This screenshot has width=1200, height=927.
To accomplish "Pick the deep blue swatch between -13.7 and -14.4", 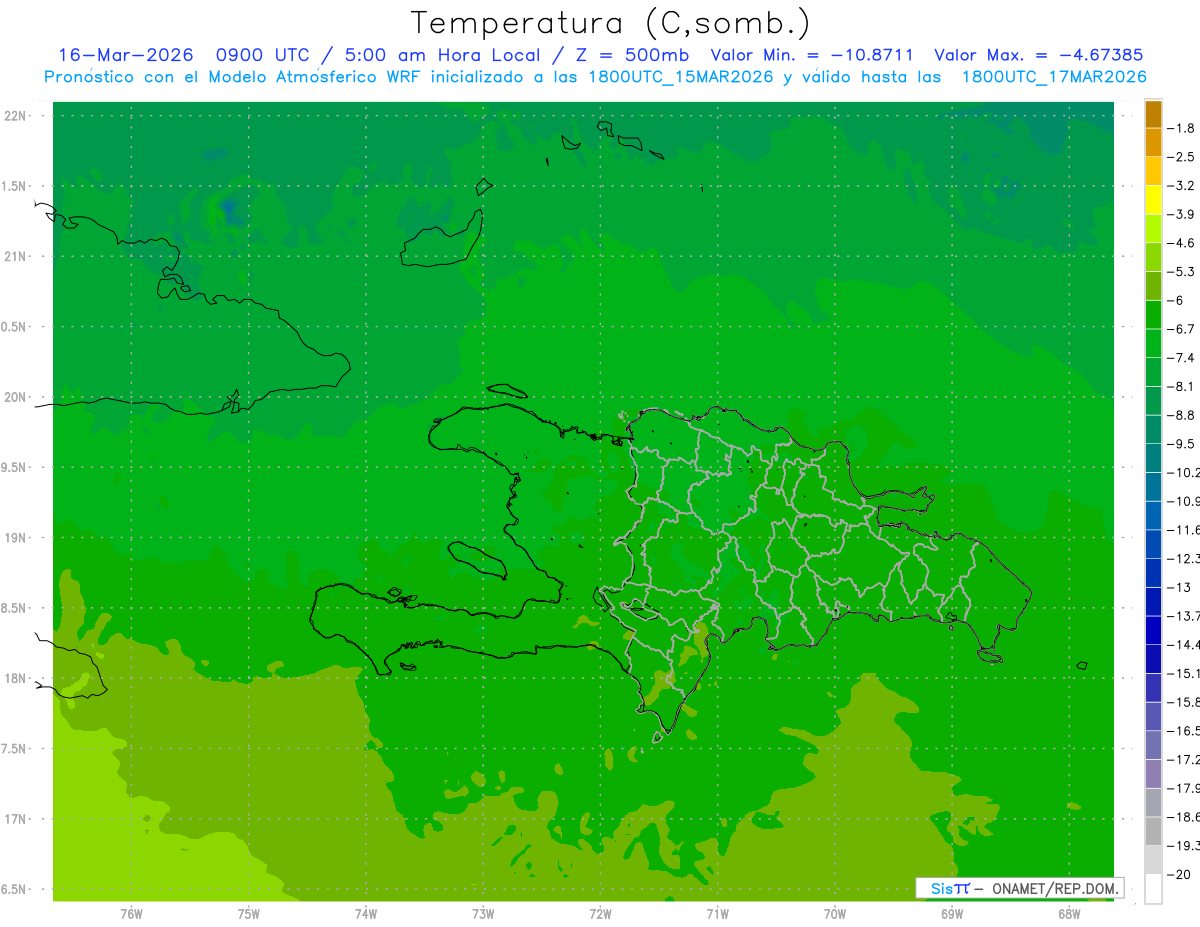I will point(1153,630).
